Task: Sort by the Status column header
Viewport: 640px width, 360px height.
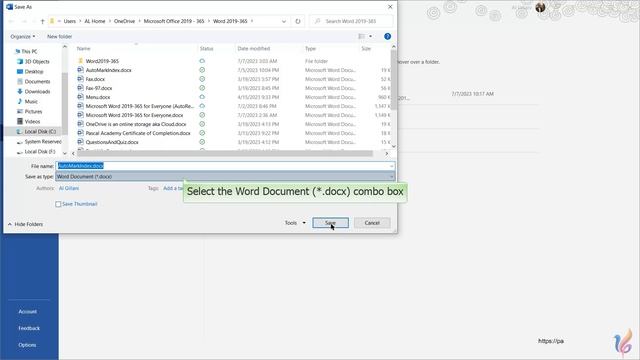Action: tap(207, 49)
